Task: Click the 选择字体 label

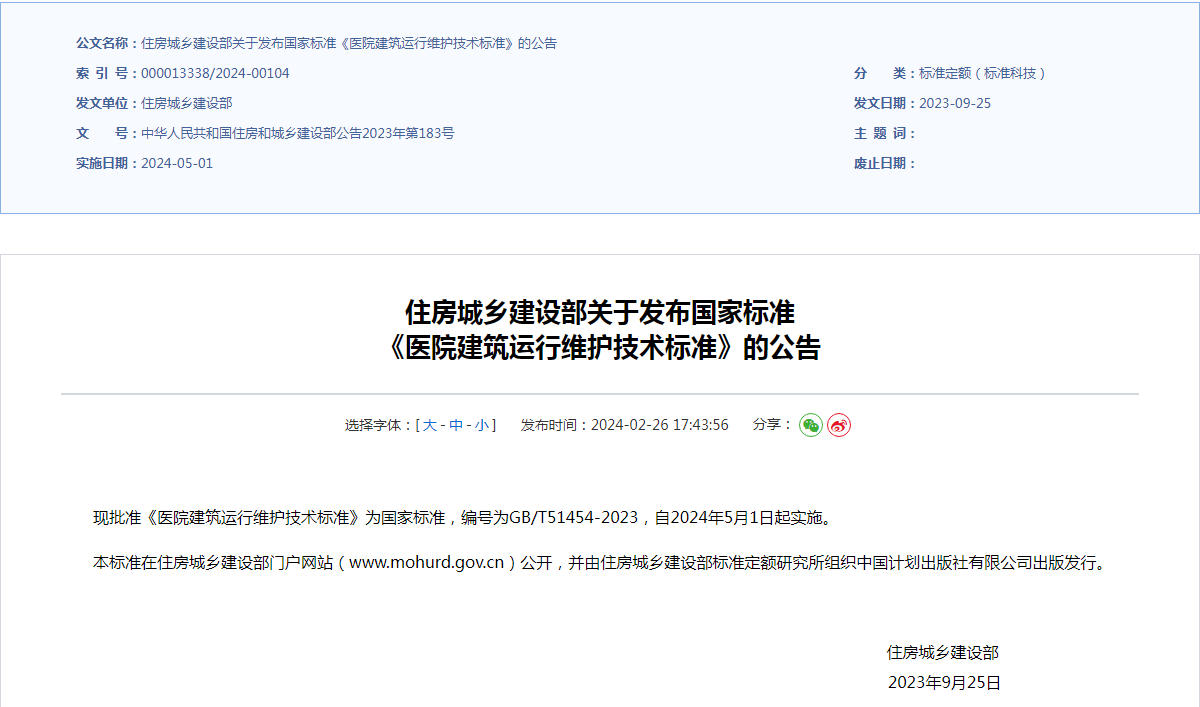Action: click(x=378, y=425)
